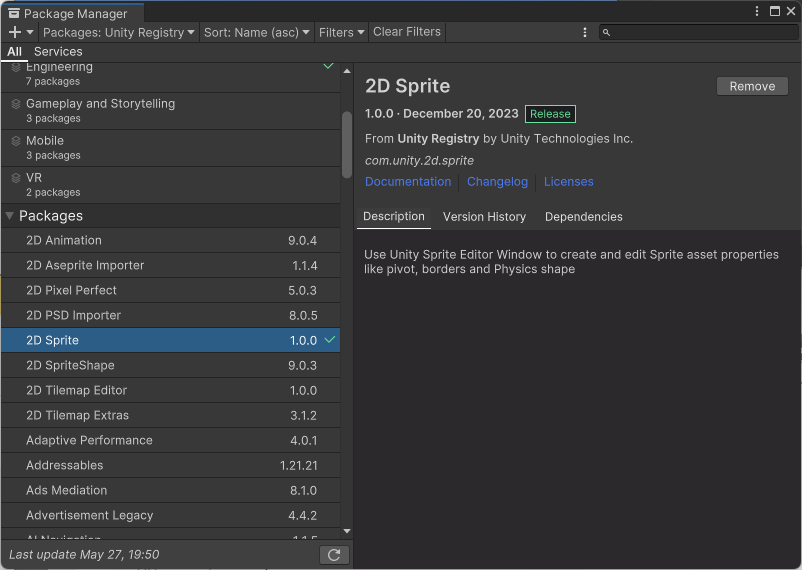Open the Sort: Name (asc) dropdown
Viewport: 802px width, 570px height.
pyautogui.click(x=256, y=32)
